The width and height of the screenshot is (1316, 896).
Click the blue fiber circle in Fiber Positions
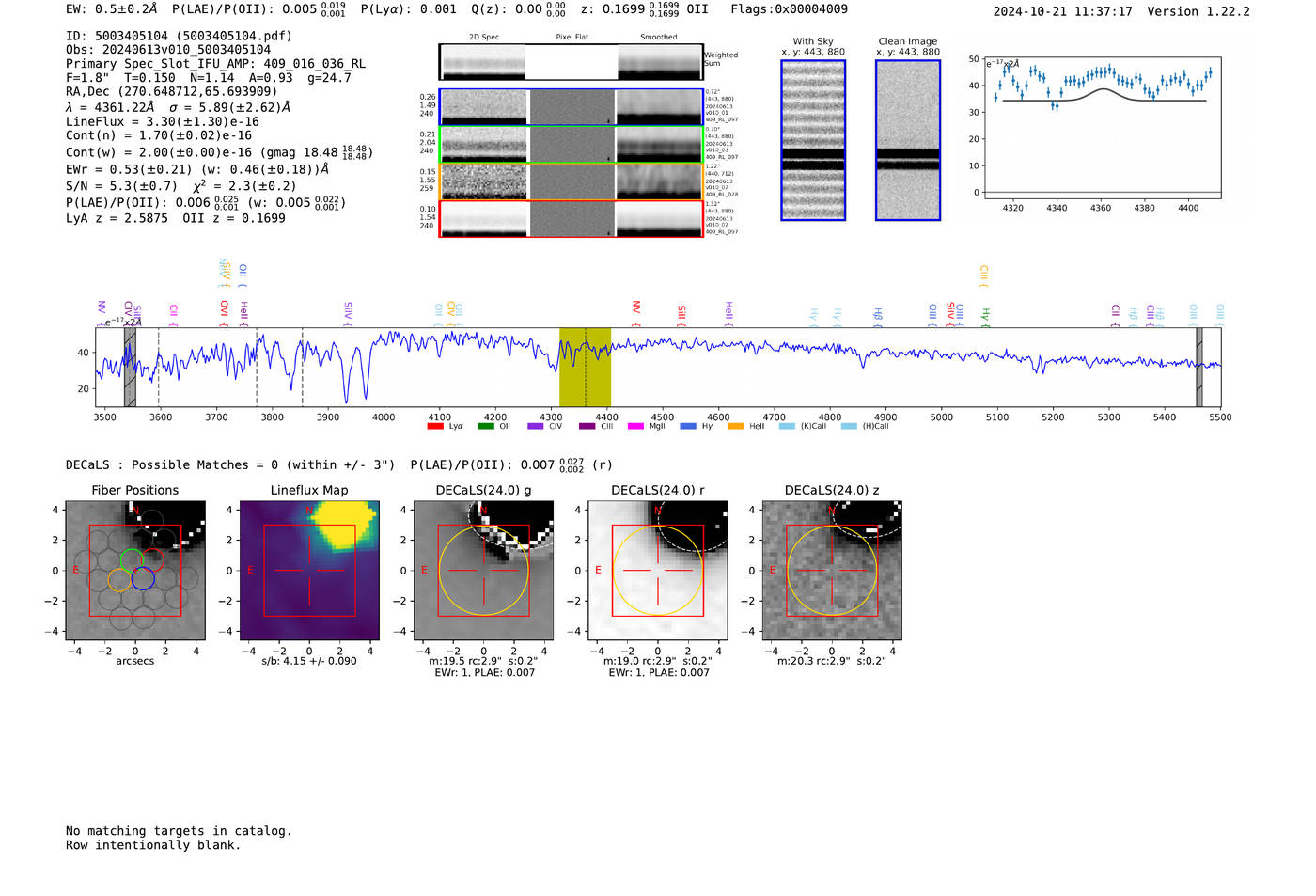pyautogui.click(x=143, y=578)
